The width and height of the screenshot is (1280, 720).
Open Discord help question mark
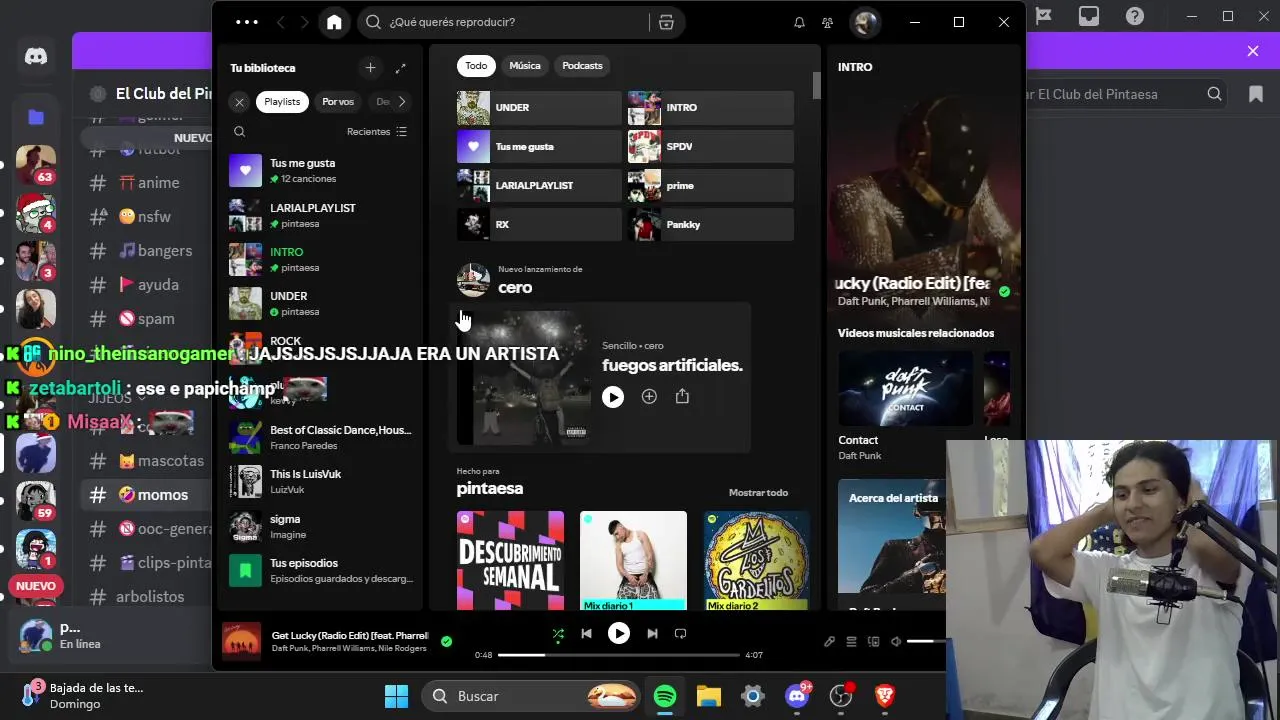point(1135,16)
